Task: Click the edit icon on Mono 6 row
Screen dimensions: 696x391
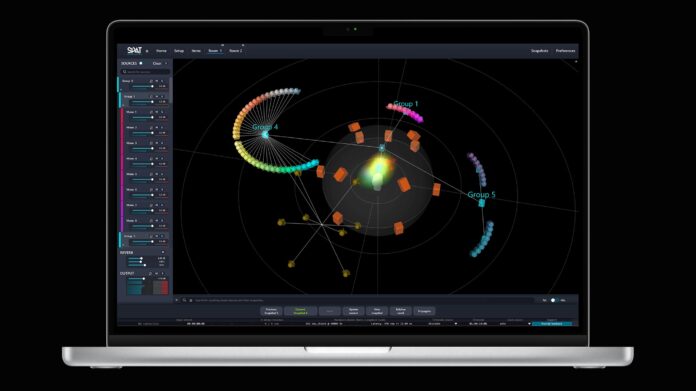Action: click(151, 190)
